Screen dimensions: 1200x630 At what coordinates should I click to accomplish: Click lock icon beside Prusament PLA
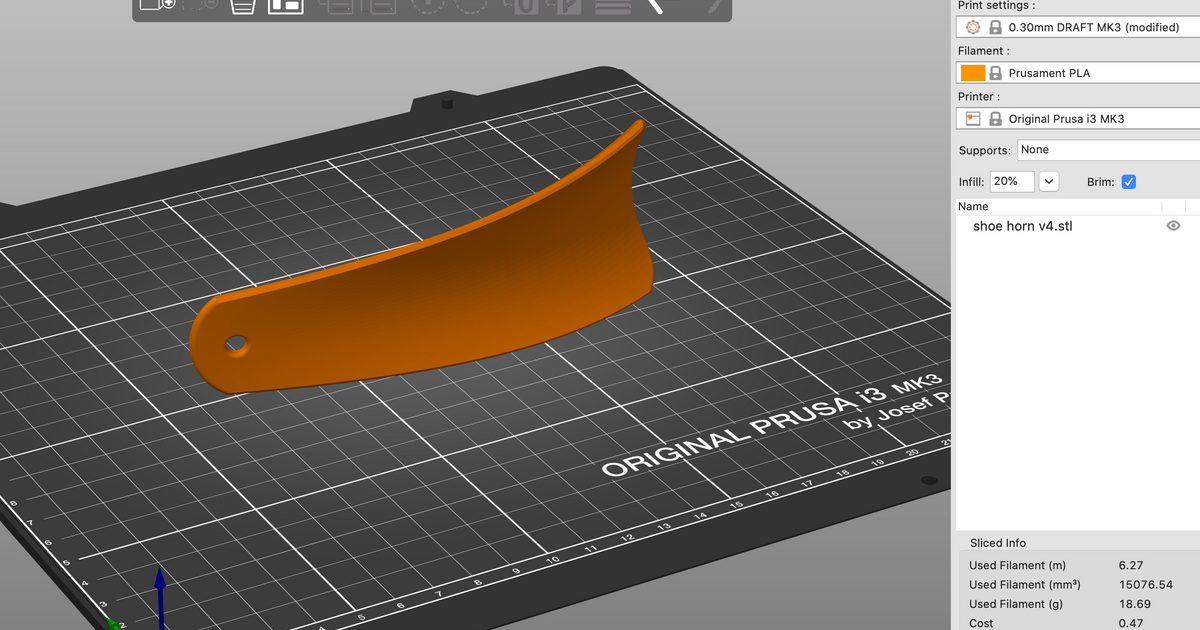995,73
